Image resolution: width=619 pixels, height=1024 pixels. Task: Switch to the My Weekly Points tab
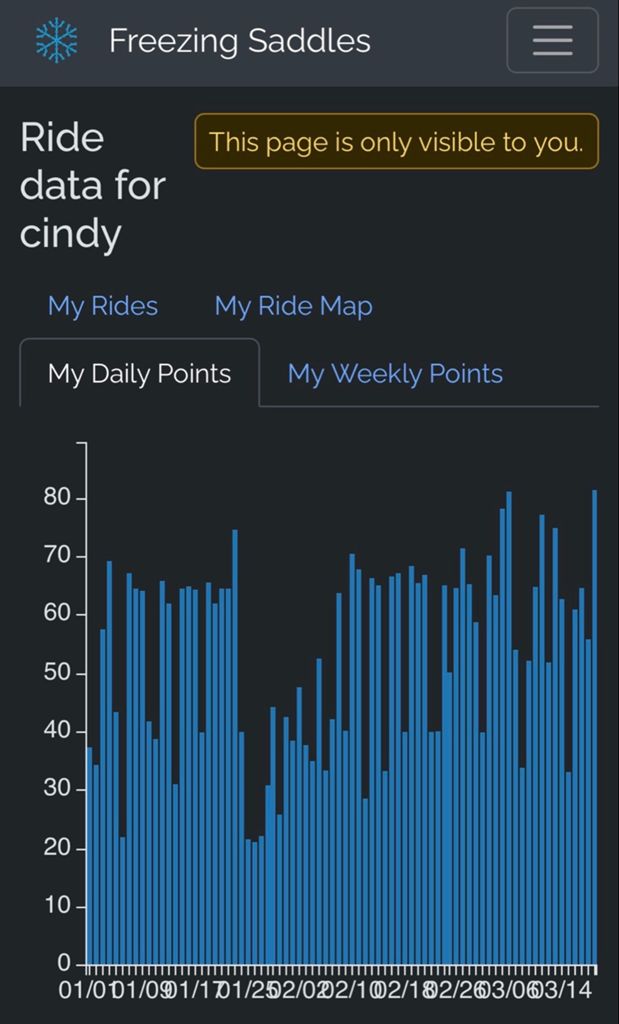coord(395,374)
